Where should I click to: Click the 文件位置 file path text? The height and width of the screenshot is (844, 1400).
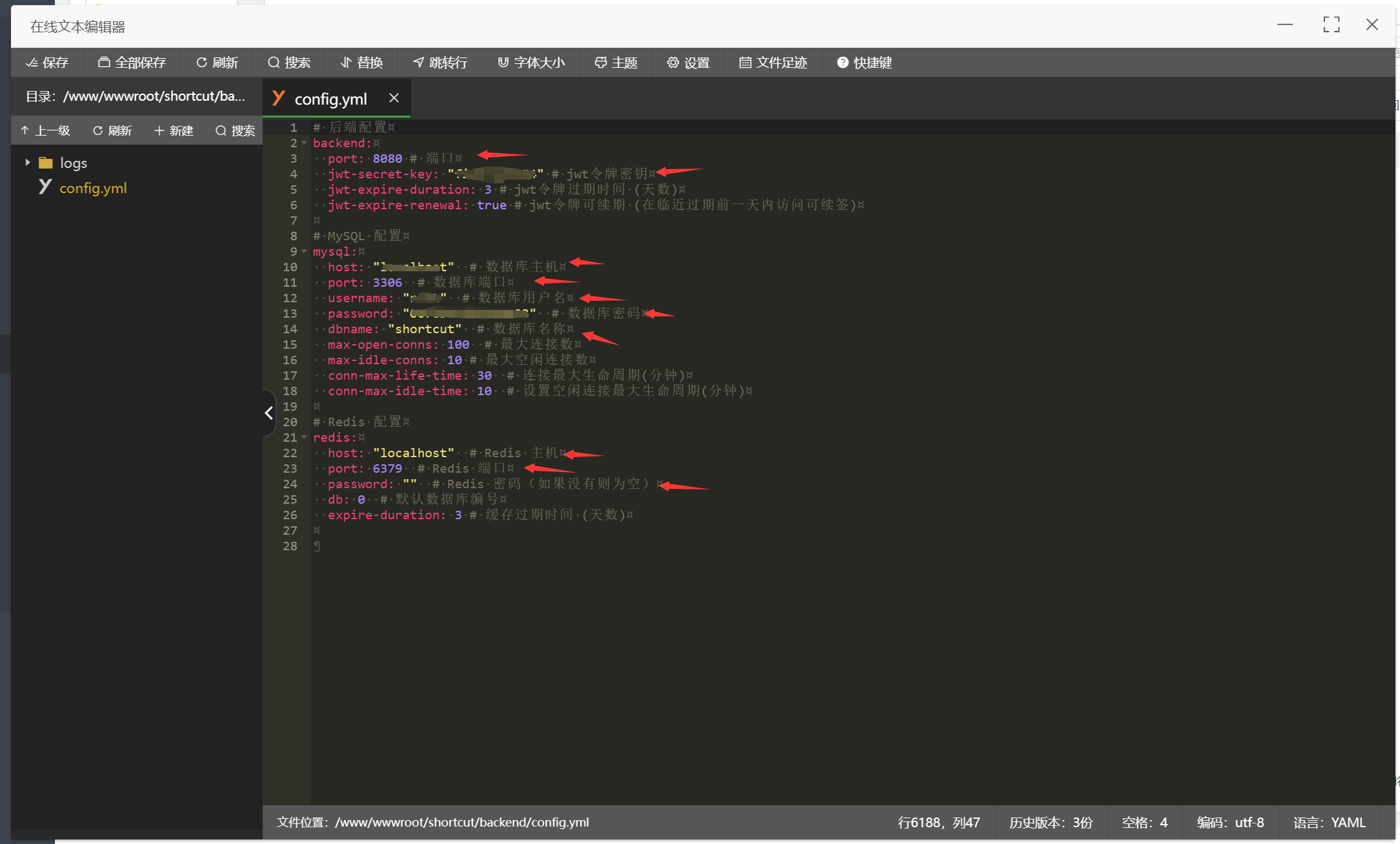tap(432, 822)
